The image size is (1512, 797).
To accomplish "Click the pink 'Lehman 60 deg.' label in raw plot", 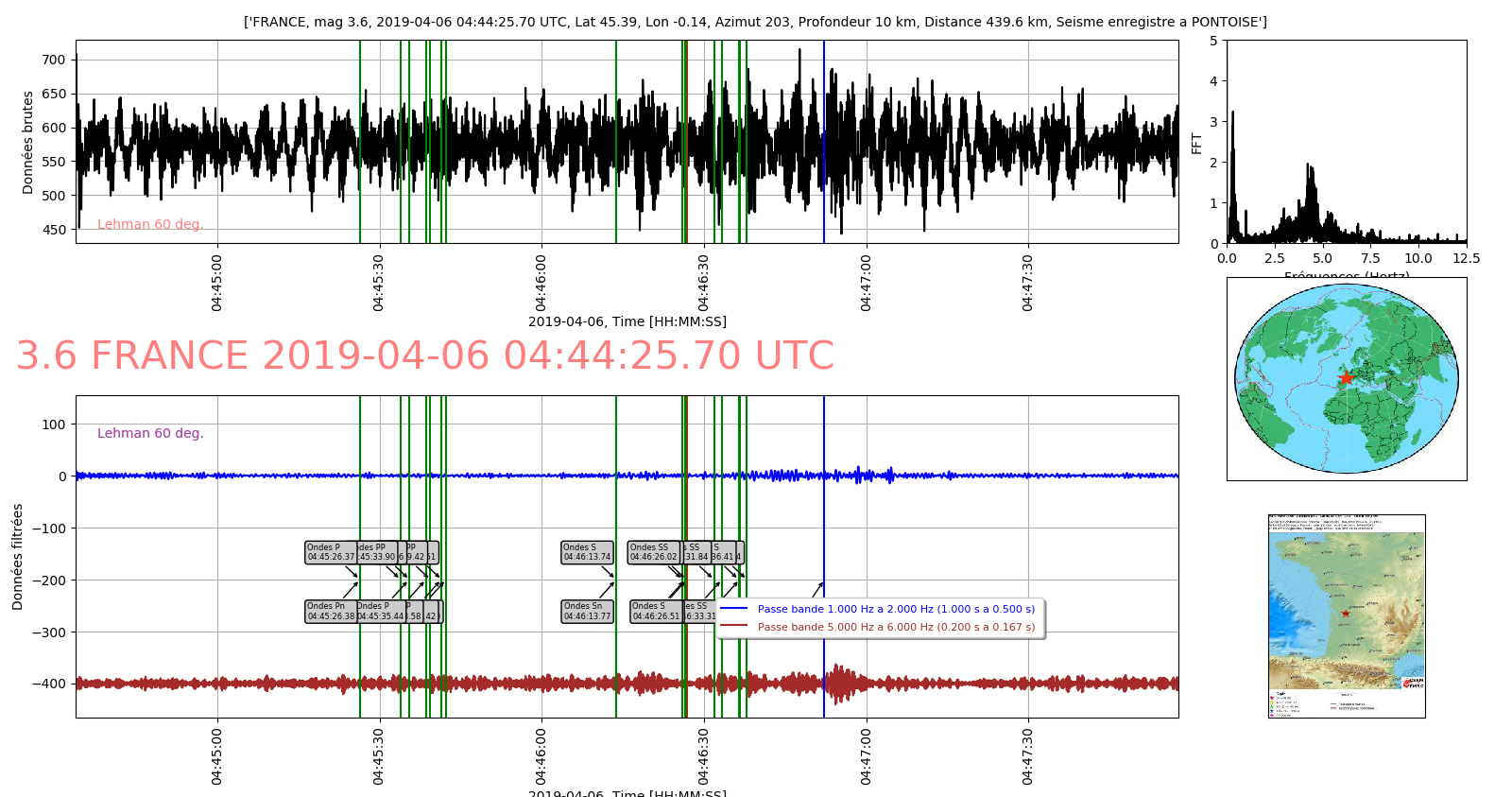I will [x=150, y=224].
